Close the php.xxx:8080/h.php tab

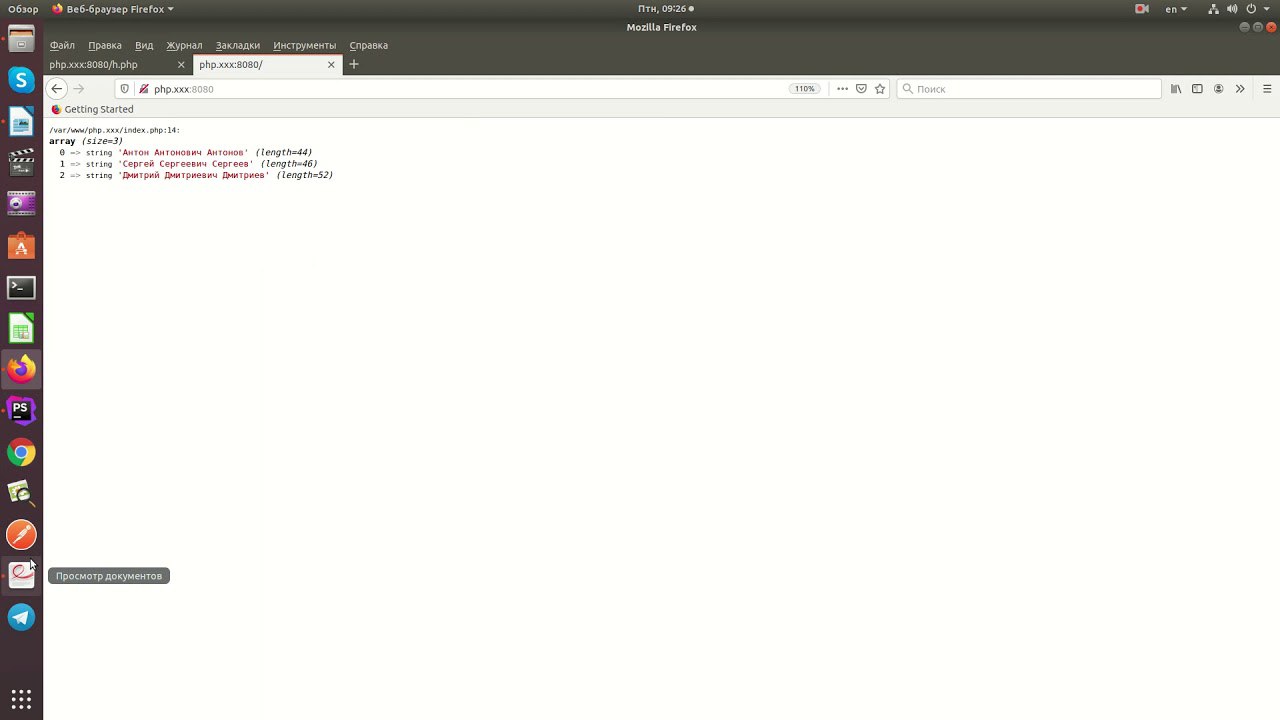(181, 65)
